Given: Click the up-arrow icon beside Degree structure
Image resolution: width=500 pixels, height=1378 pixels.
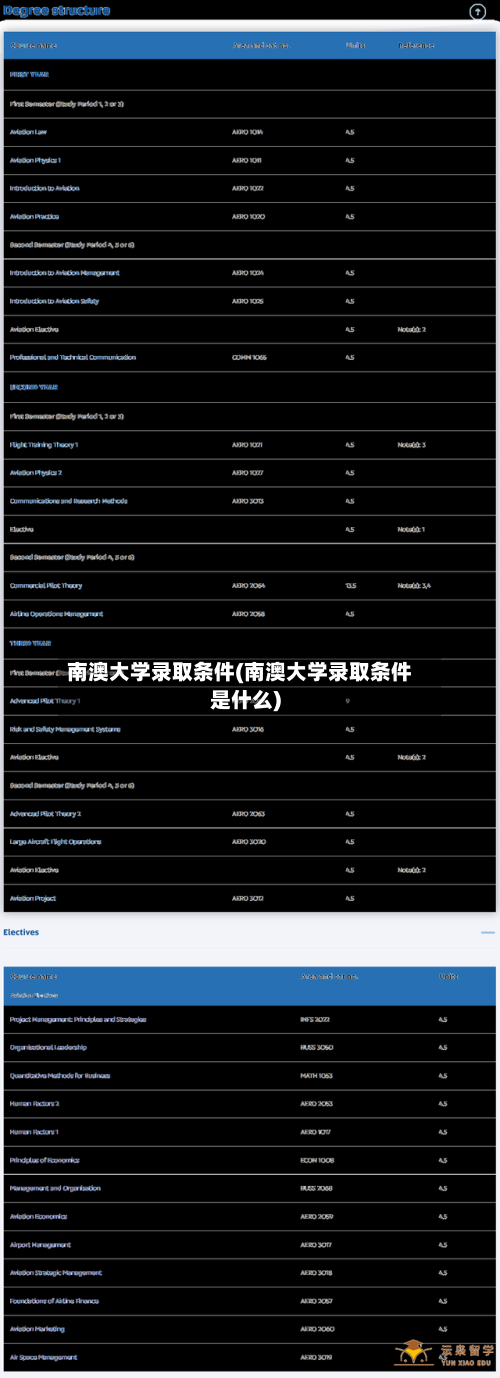Looking at the screenshot, I should click(x=476, y=12).
